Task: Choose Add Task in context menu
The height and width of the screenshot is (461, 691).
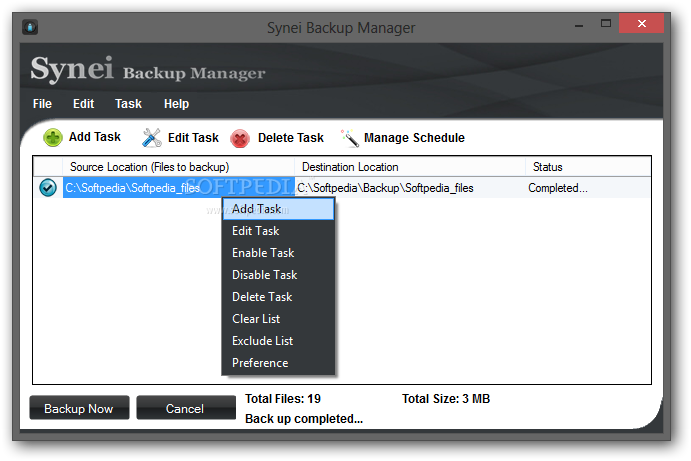Action: point(279,209)
